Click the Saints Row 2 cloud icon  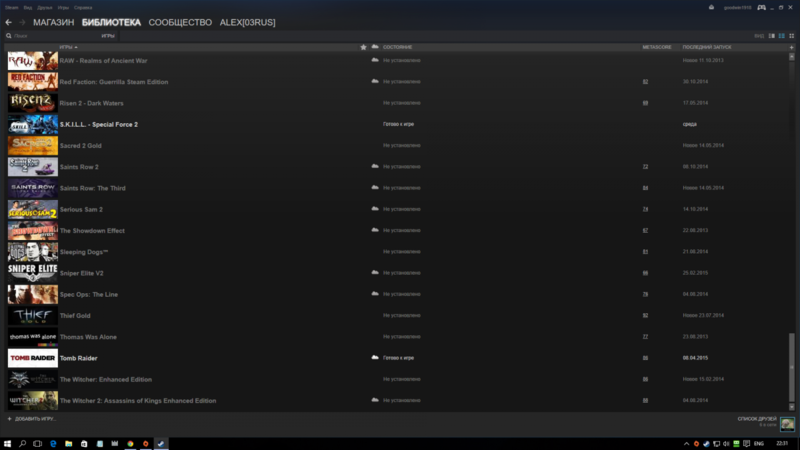375,166
